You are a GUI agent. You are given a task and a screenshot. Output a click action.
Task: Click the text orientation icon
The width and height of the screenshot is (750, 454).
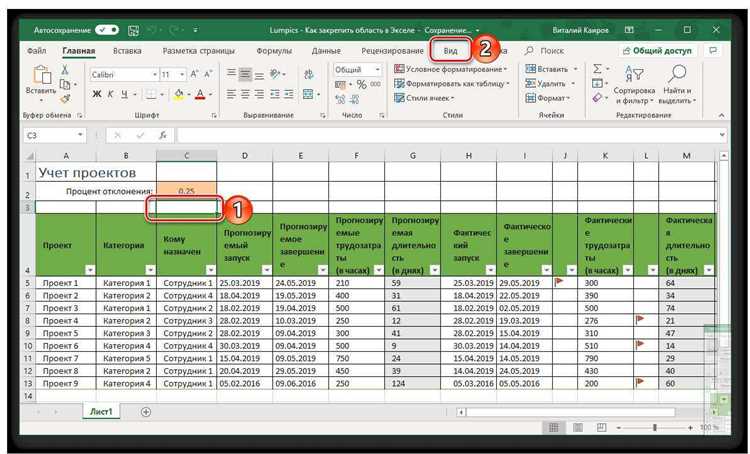[x=276, y=74]
